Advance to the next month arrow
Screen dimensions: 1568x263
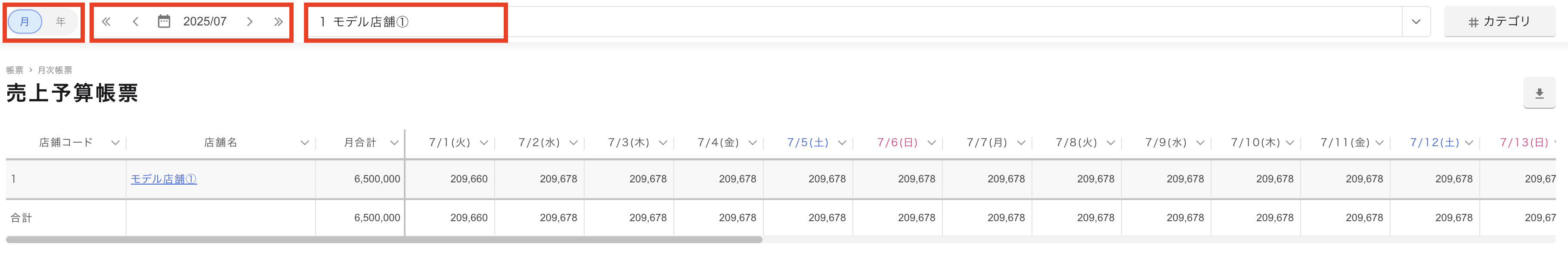point(250,22)
